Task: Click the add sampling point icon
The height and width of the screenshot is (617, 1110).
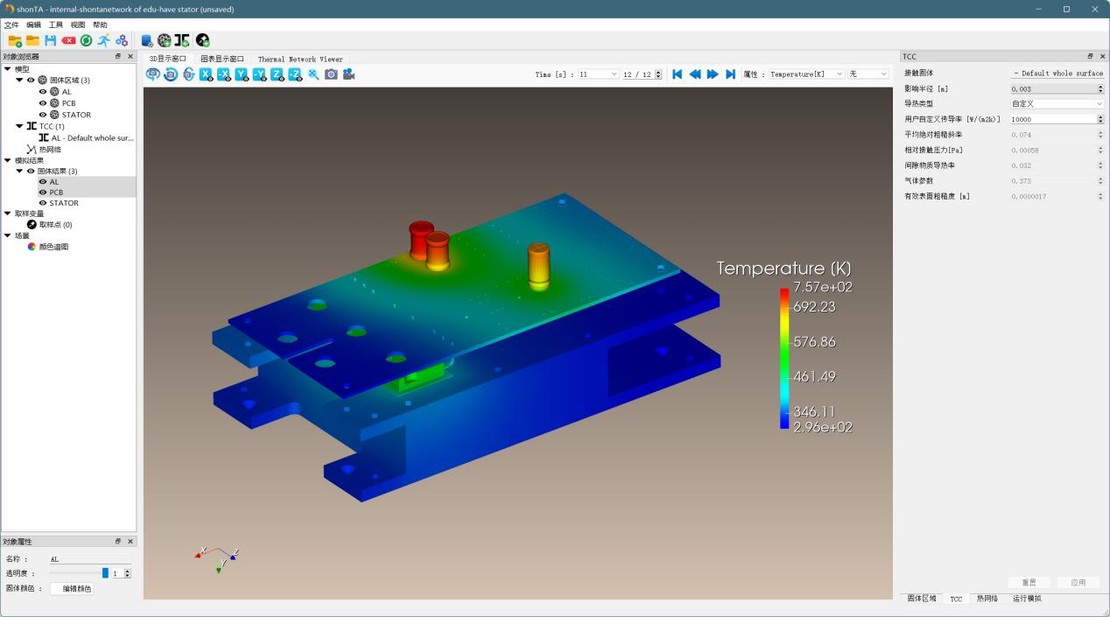Action: point(202,40)
